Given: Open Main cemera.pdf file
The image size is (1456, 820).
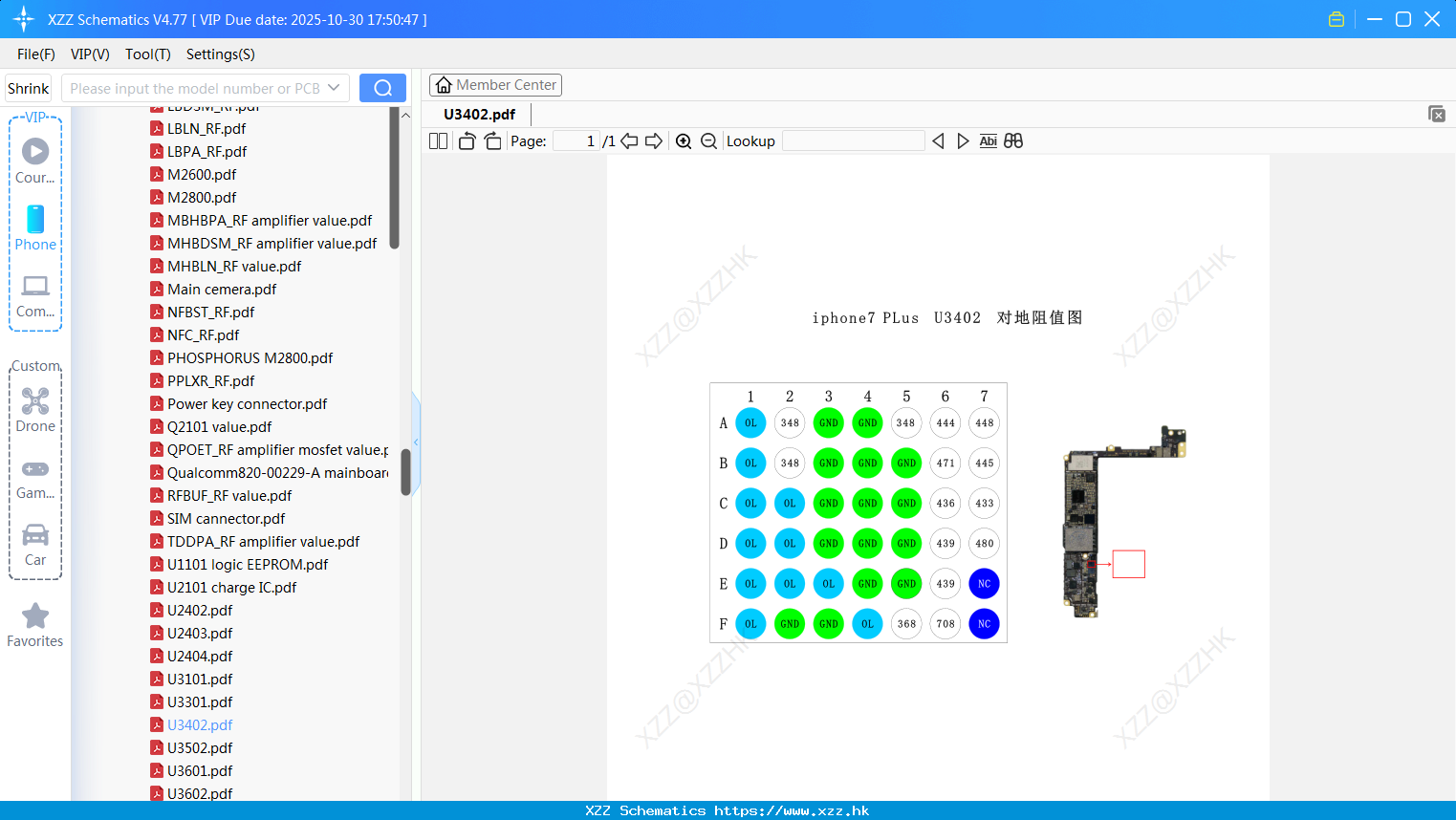Looking at the screenshot, I should (213, 289).
